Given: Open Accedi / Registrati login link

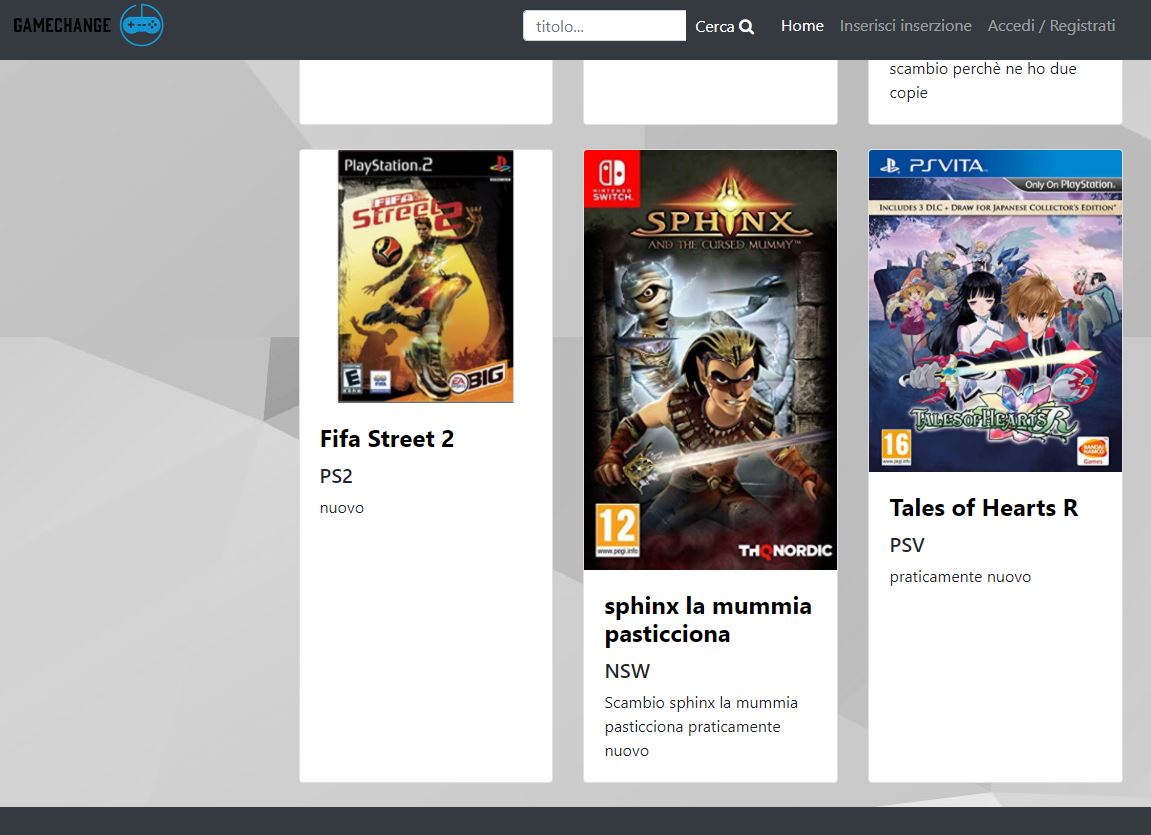Looking at the screenshot, I should point(1051,26).
